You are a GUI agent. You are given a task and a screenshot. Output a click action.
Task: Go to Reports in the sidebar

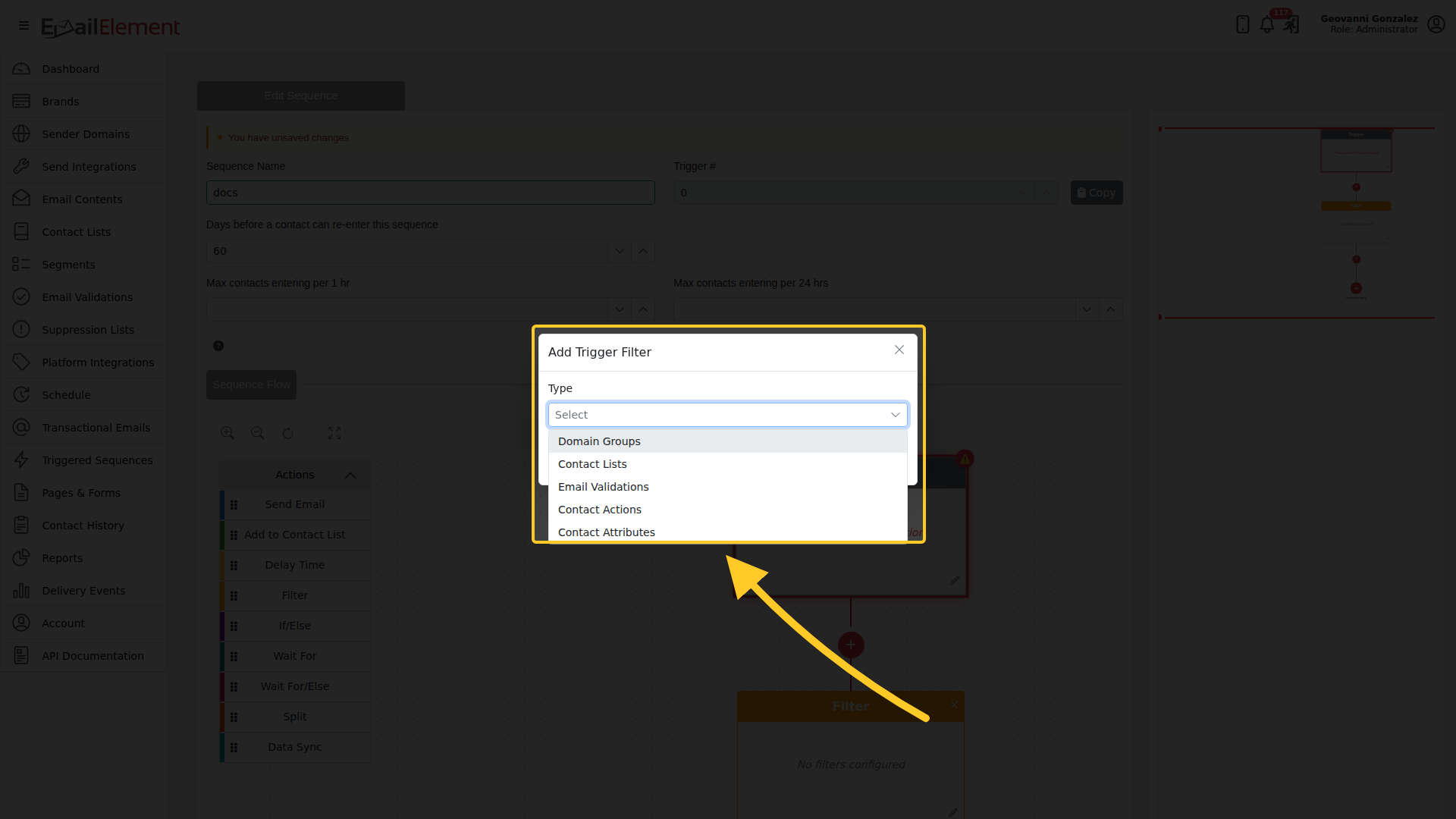pos(83,558)
